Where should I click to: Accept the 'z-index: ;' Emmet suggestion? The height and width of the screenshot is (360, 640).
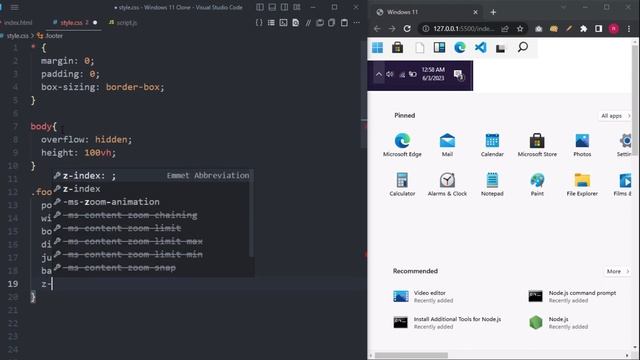(x=152, y=176)
